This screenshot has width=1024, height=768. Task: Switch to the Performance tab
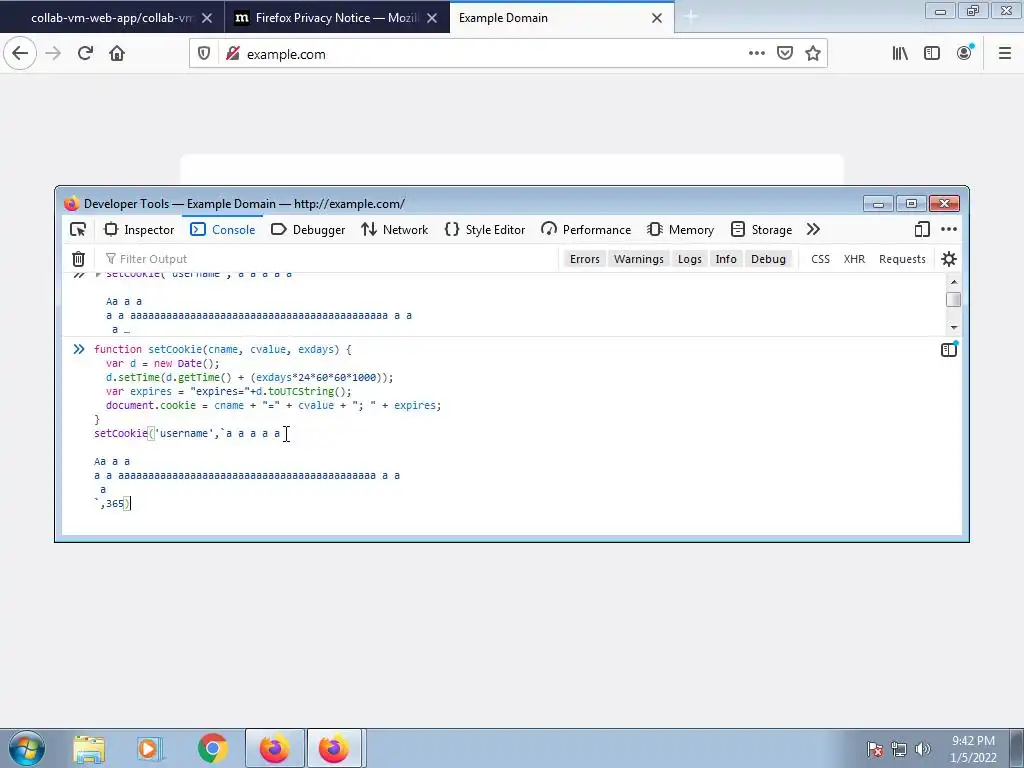[x=586, y=229]
